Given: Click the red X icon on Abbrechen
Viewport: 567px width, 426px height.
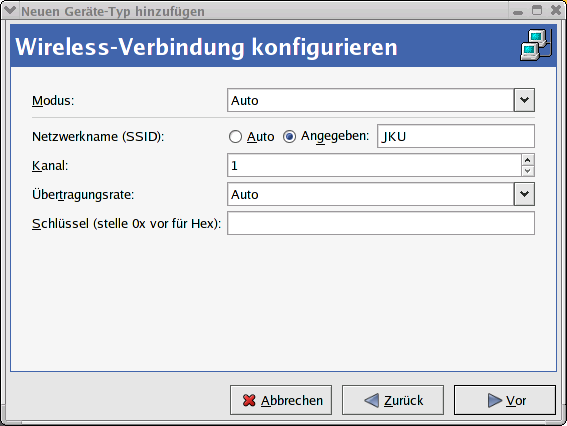Looking at the screenshot, I should coord(249,400).
